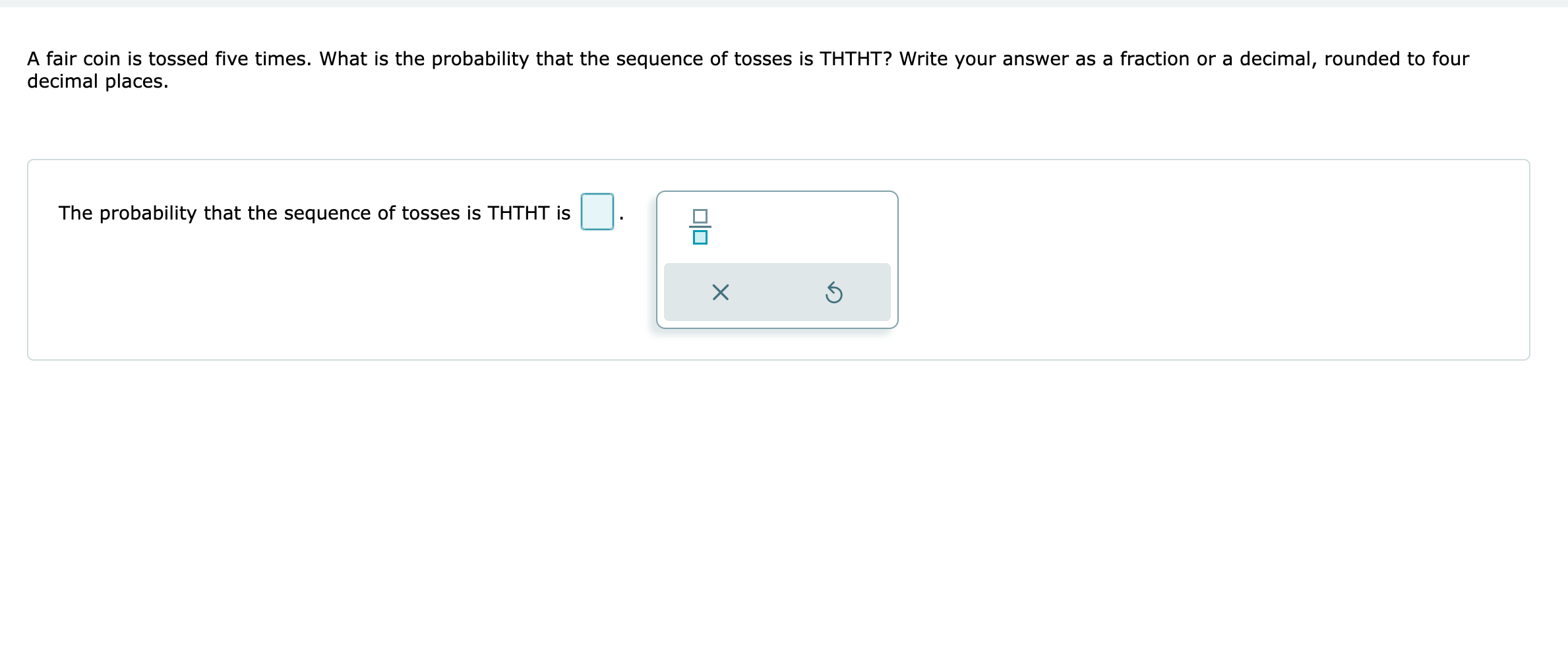Click the undo button in the math palette
This screenshot has height=656, width=1568.
pyautogui.click(x=834, y=293)
